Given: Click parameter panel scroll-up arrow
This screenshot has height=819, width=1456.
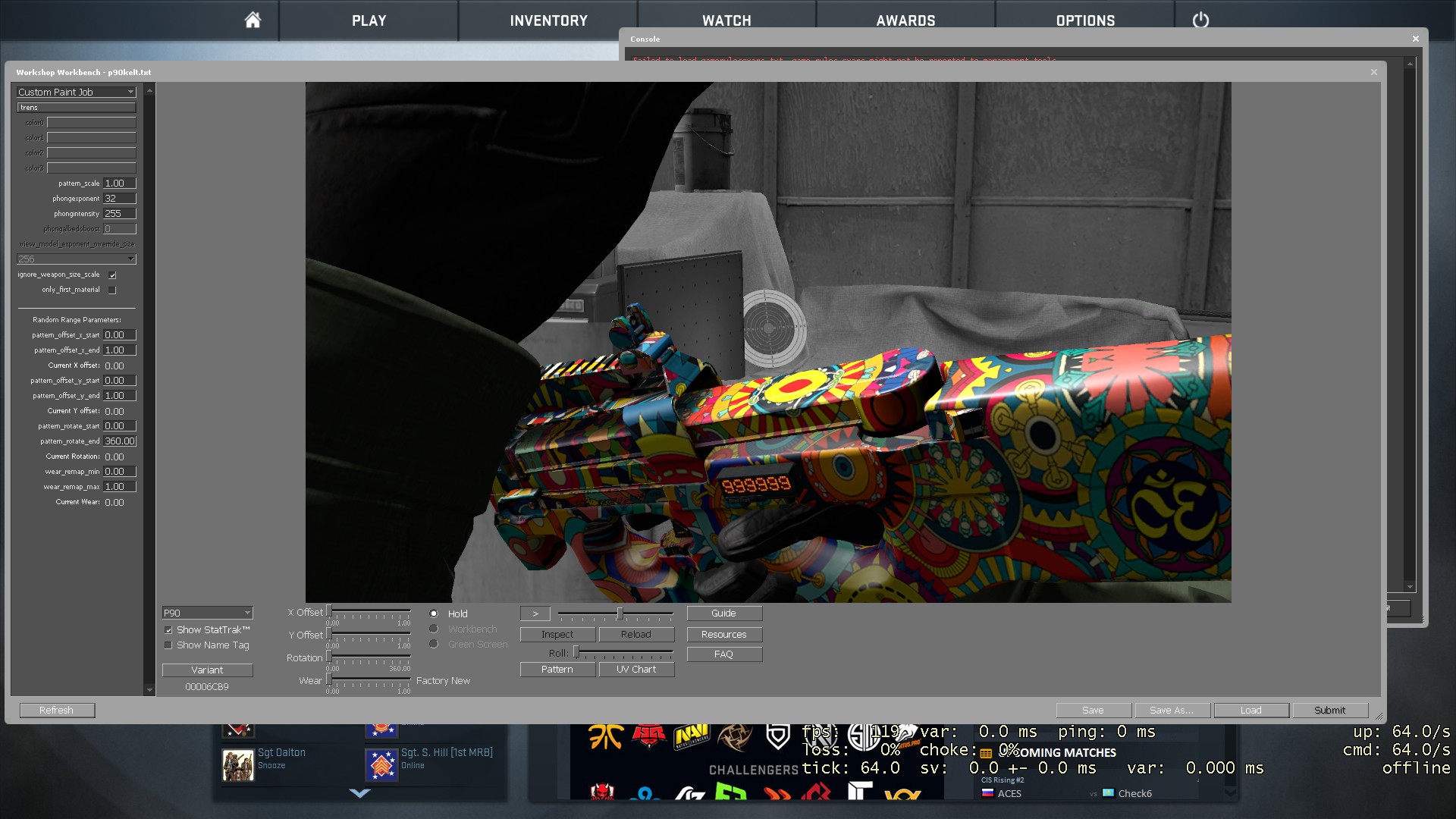Looking at the screenshot, I should [x=149, y=90].
